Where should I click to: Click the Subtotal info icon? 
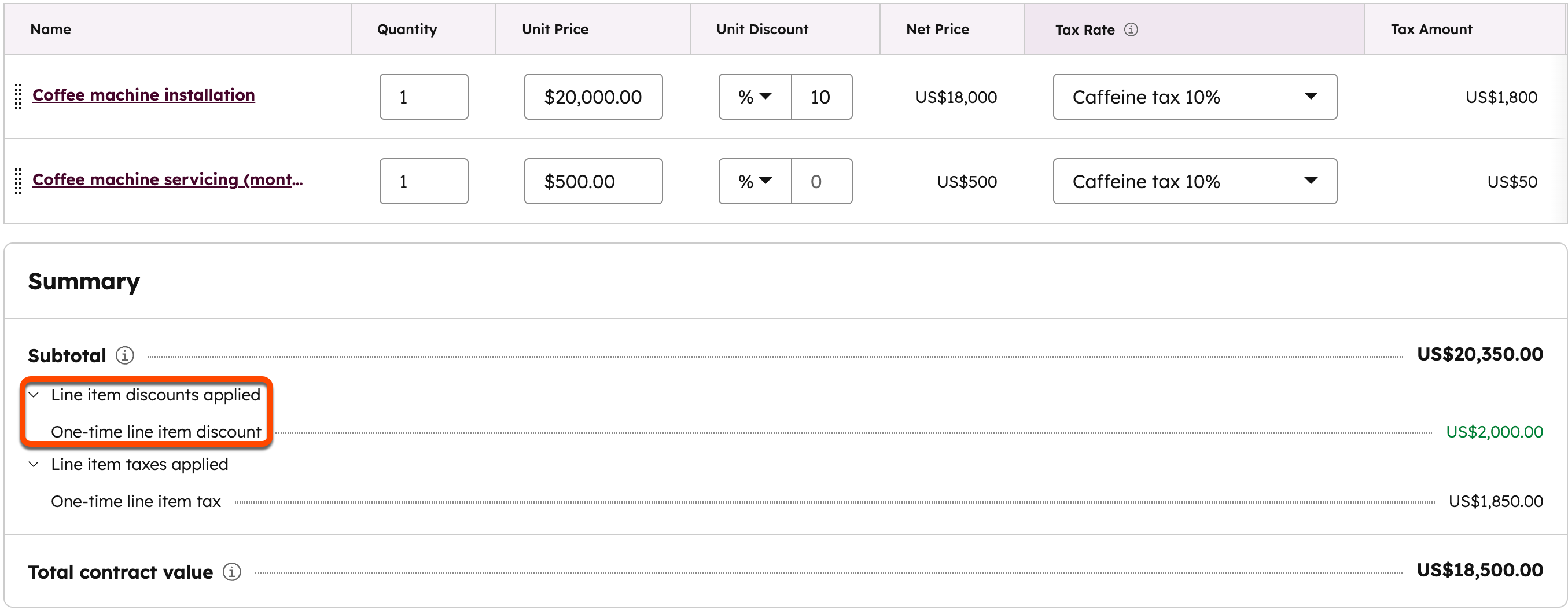pyautogui.click(x=125, y=355)
